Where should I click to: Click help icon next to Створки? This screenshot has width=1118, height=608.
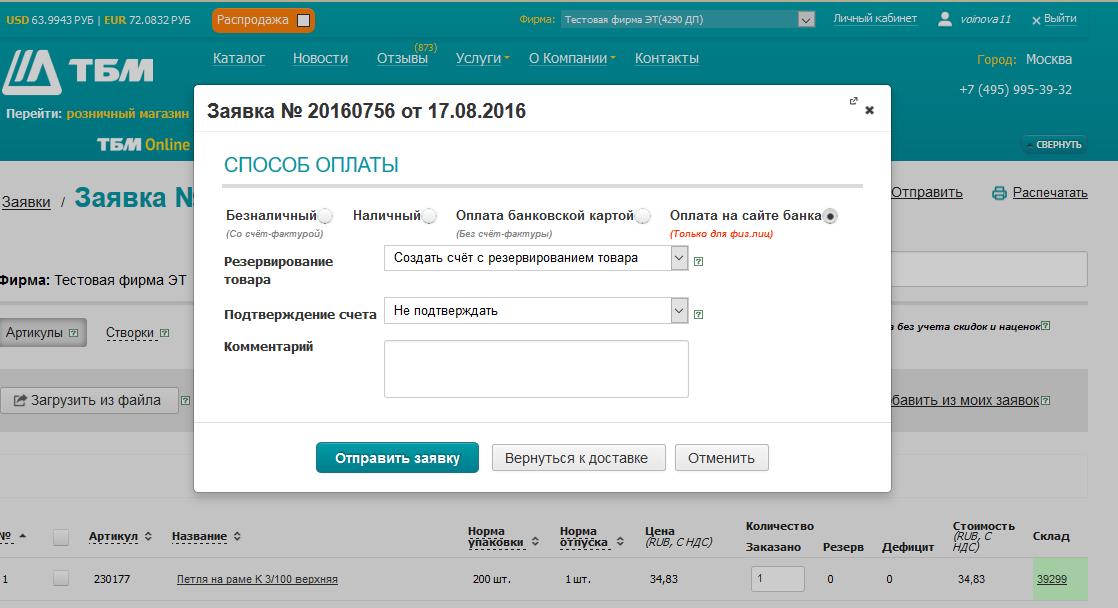pos(164,333)
